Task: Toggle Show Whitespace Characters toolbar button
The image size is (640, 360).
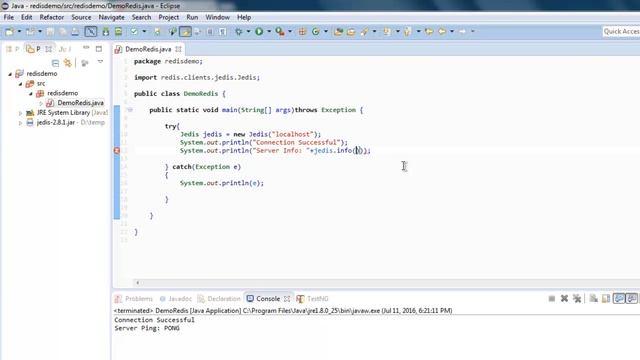Action: (x=222, y=31)
